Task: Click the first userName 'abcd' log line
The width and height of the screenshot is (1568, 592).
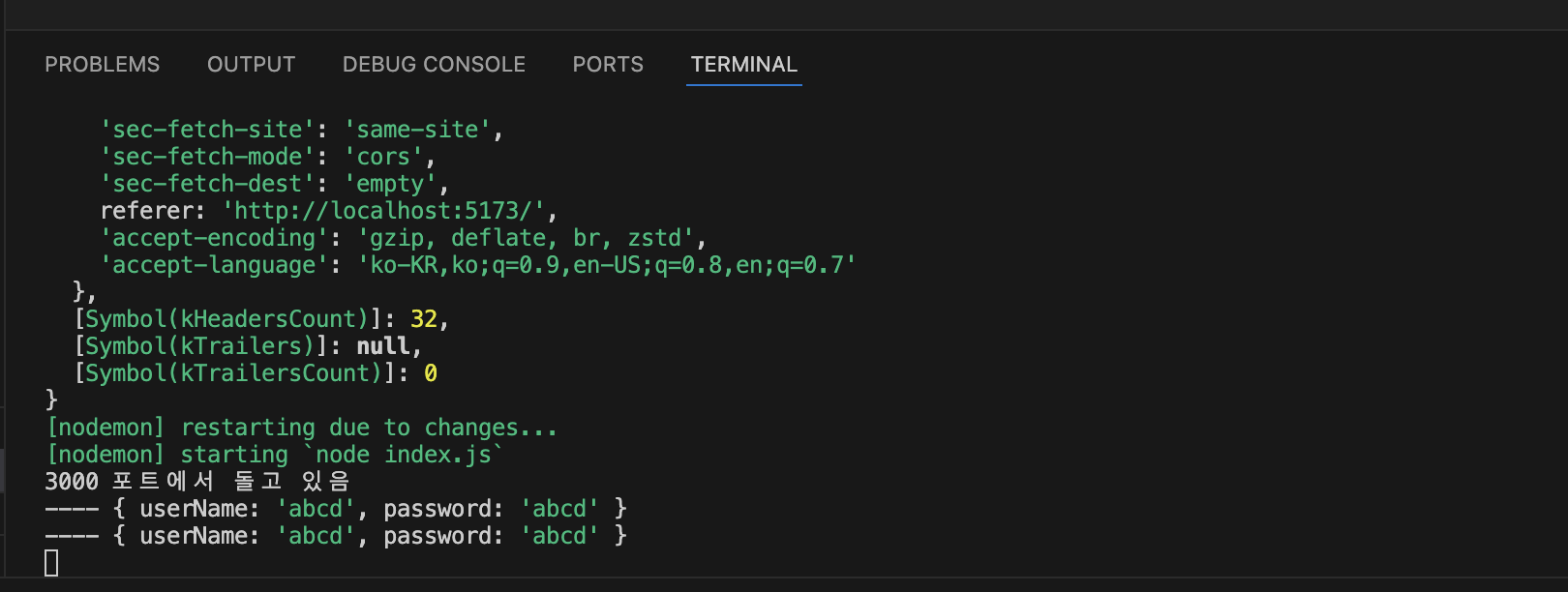Action: [x=336, y=509]
